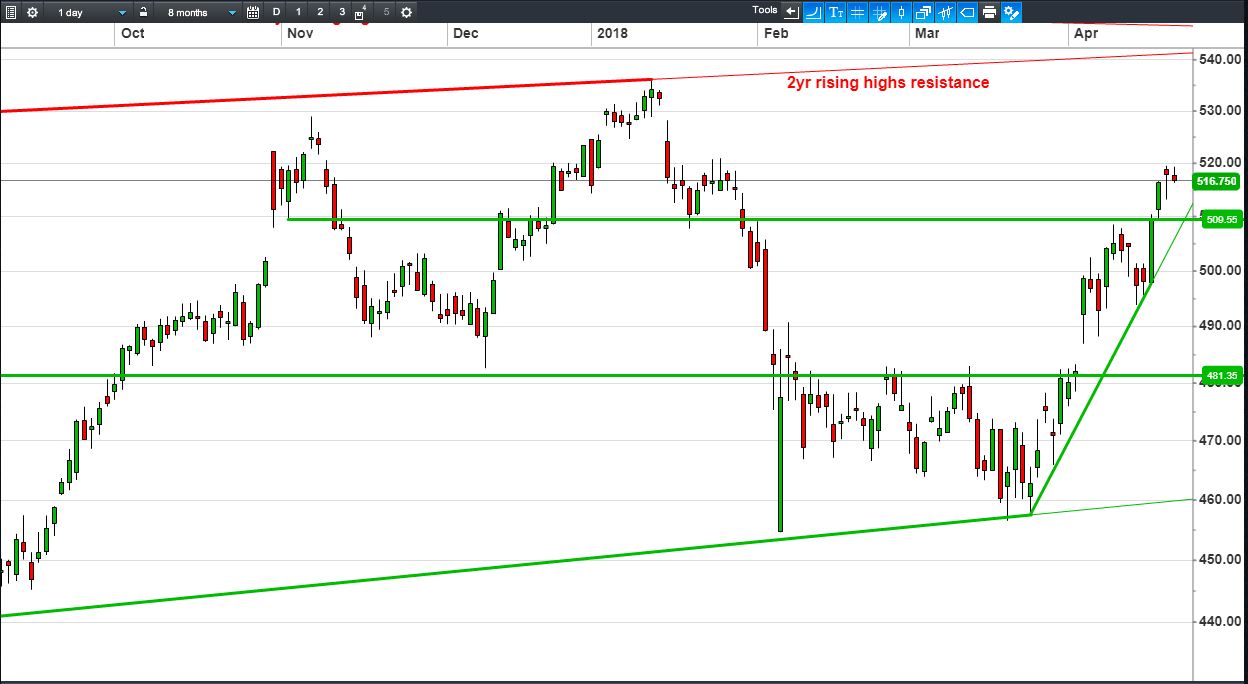Open the indicators candlestick overlay icon
This screenshot has width=1248, height=684.
[945, 12]
